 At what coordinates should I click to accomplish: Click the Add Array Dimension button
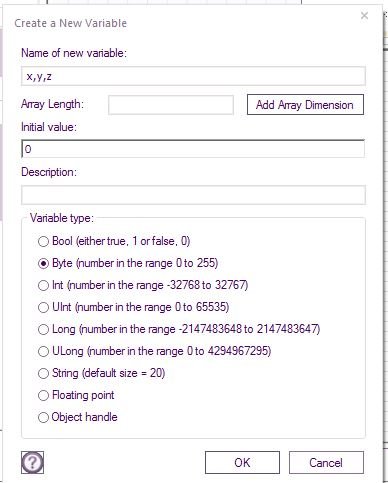pos(305,105)
